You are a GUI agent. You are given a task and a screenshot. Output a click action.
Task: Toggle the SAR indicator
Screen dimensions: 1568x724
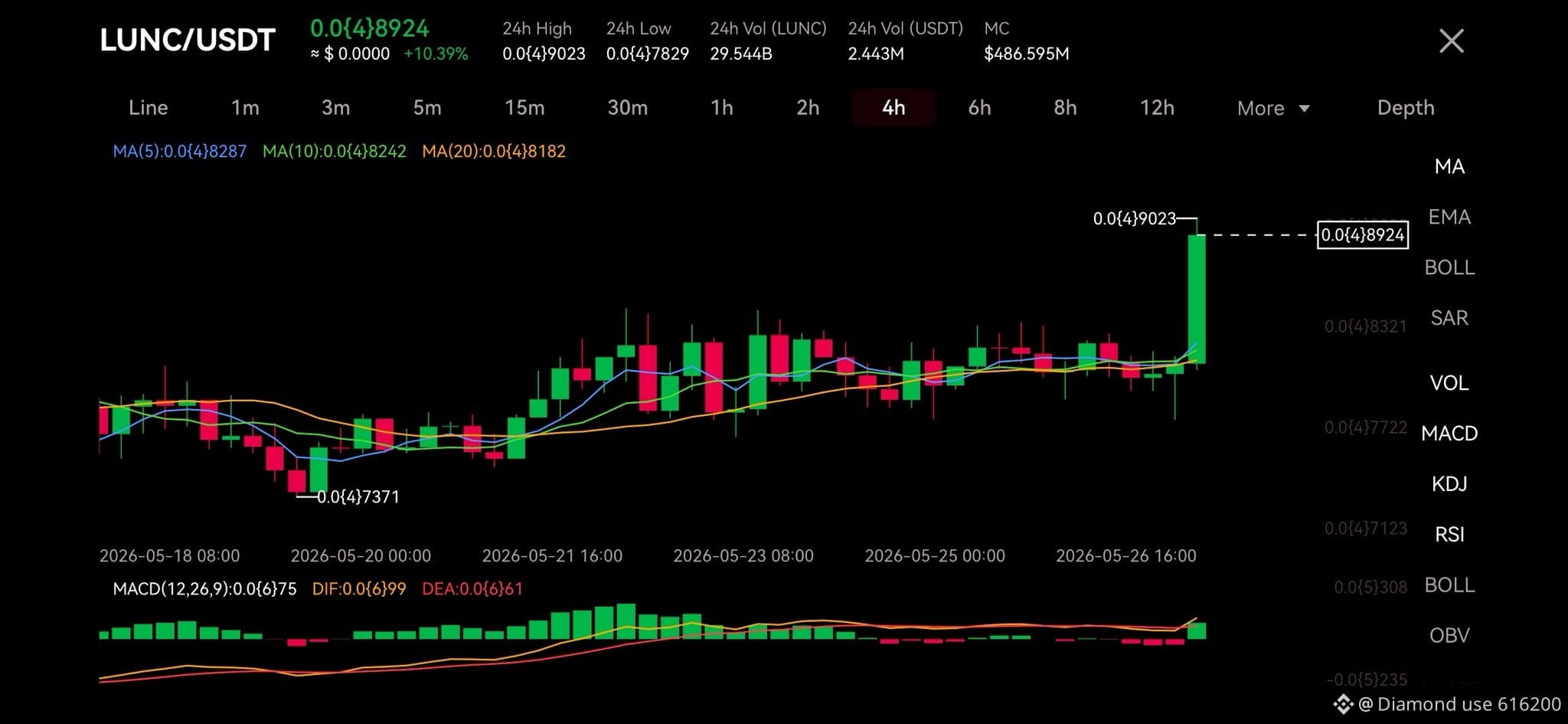click(1449, 318)
